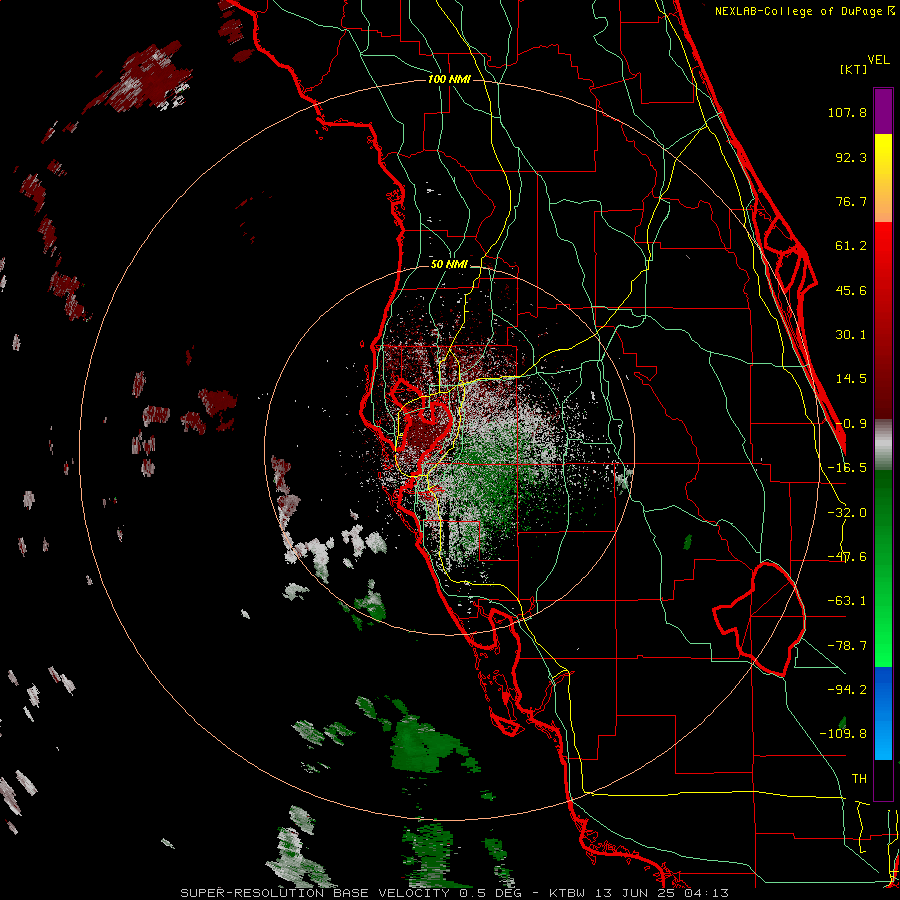Select the -16.5 legend value
Viewport: 900px width, 900px height.
pyautogui.click(x=847, y=468)
